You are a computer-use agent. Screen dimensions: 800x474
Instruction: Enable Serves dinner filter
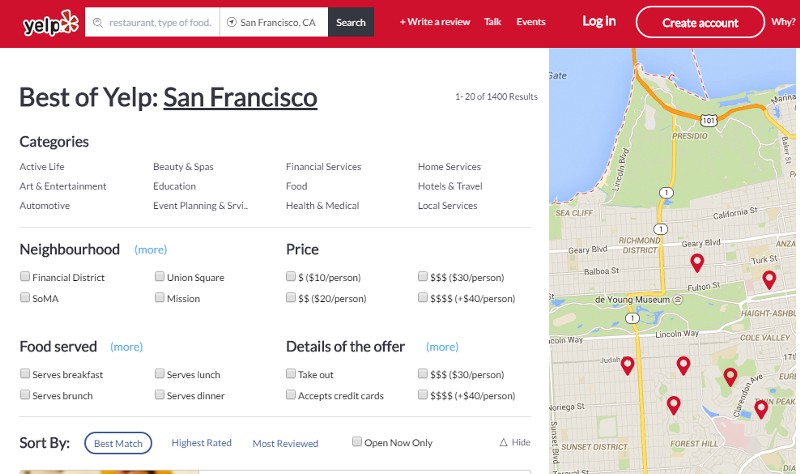[x=159, y=394]
